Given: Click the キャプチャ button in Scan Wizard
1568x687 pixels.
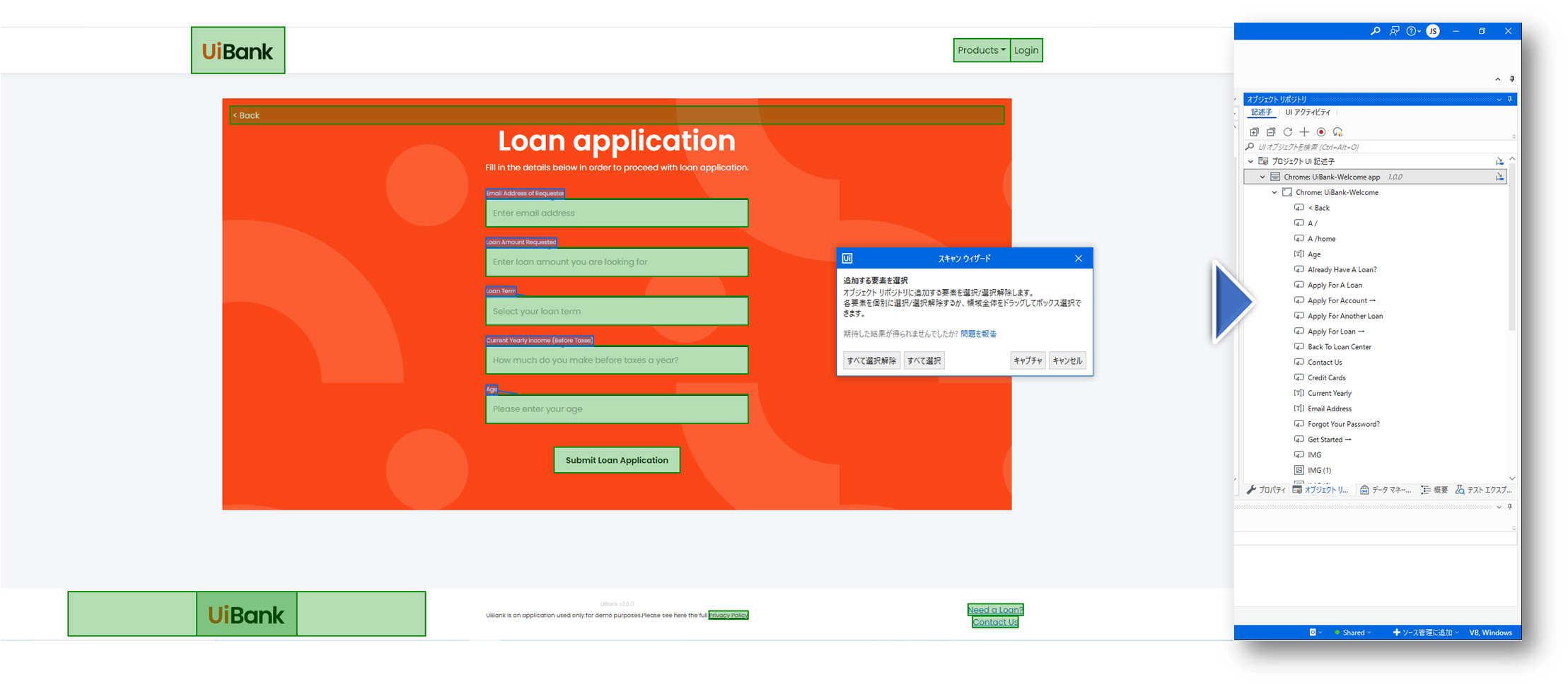Looking at the screenshot, I should coord(1028,361).
